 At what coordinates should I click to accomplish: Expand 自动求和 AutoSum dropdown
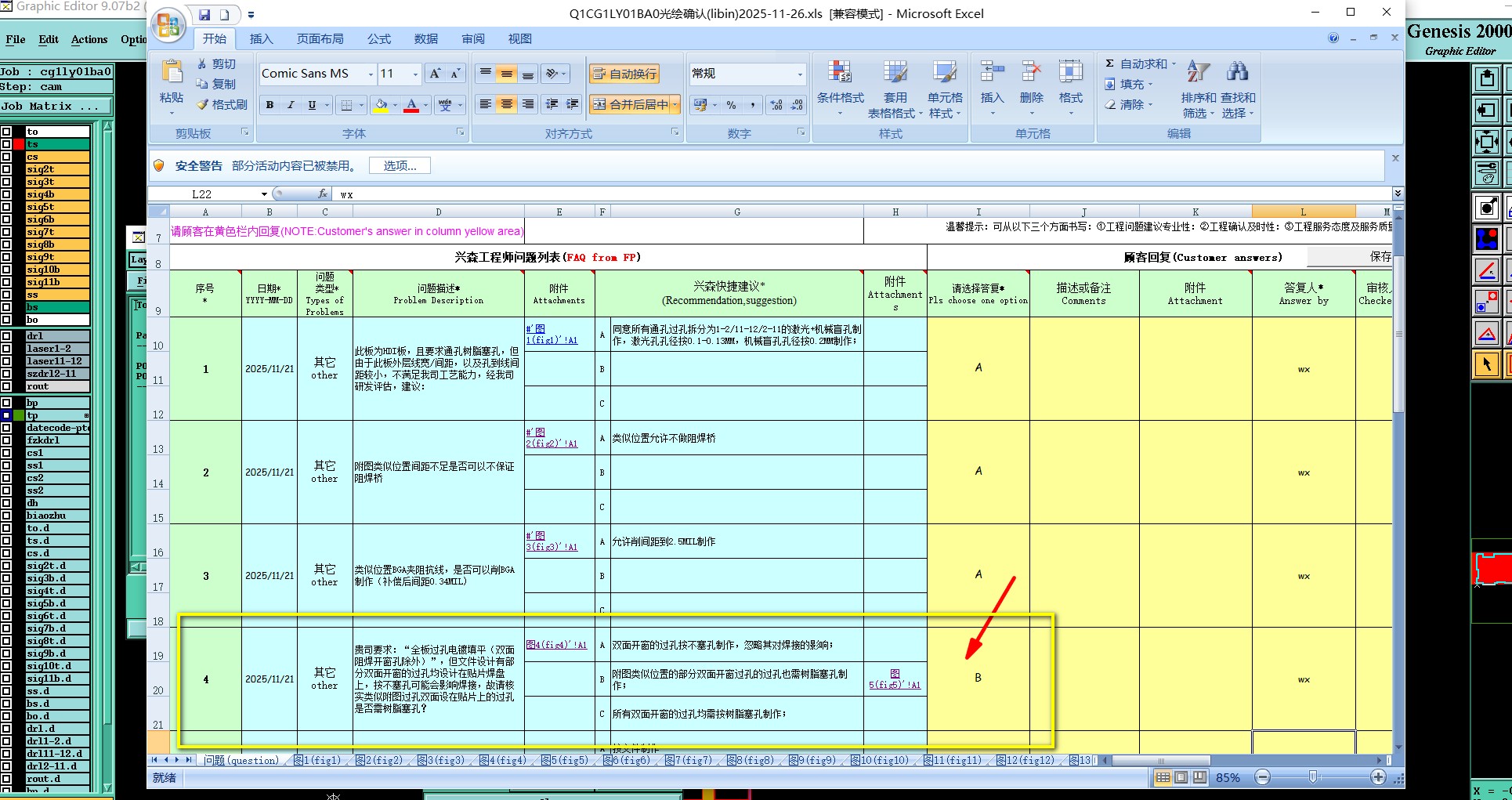pyautogui.click(x=1173, y=63)
